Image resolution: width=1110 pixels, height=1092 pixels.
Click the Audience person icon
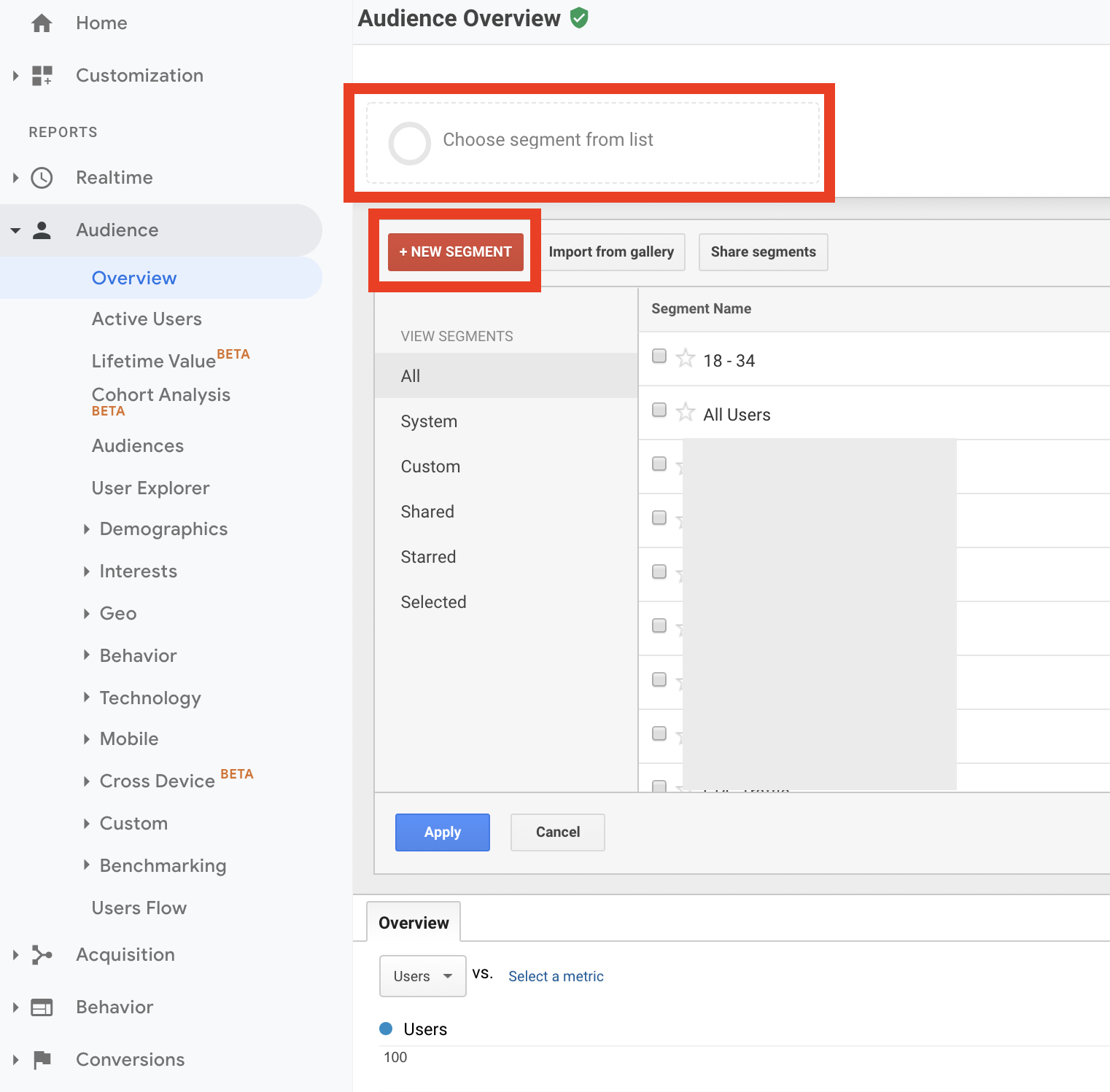click(x=42, y=230)
